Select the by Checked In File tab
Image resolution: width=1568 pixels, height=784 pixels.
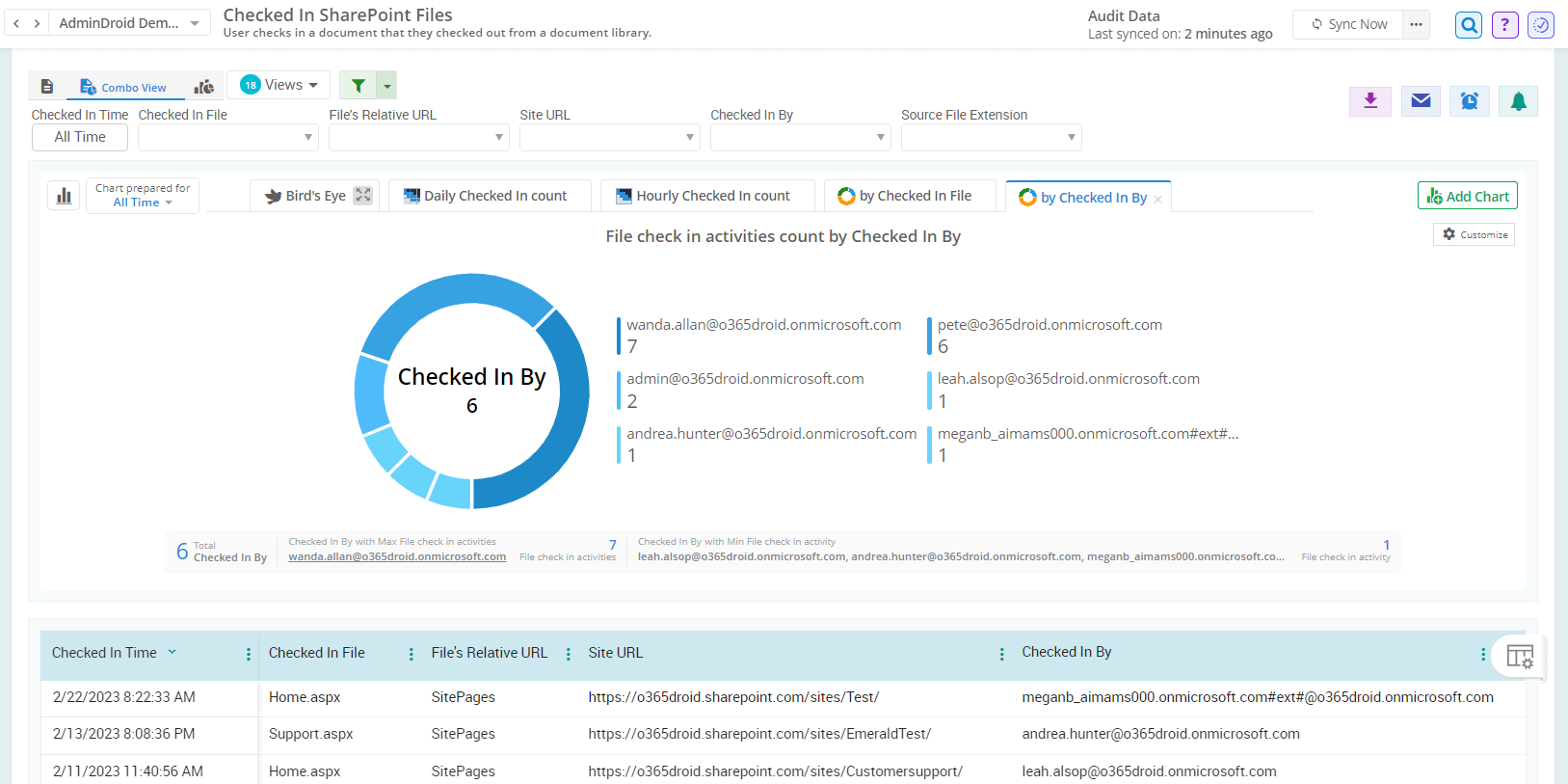tap(905, 196)
